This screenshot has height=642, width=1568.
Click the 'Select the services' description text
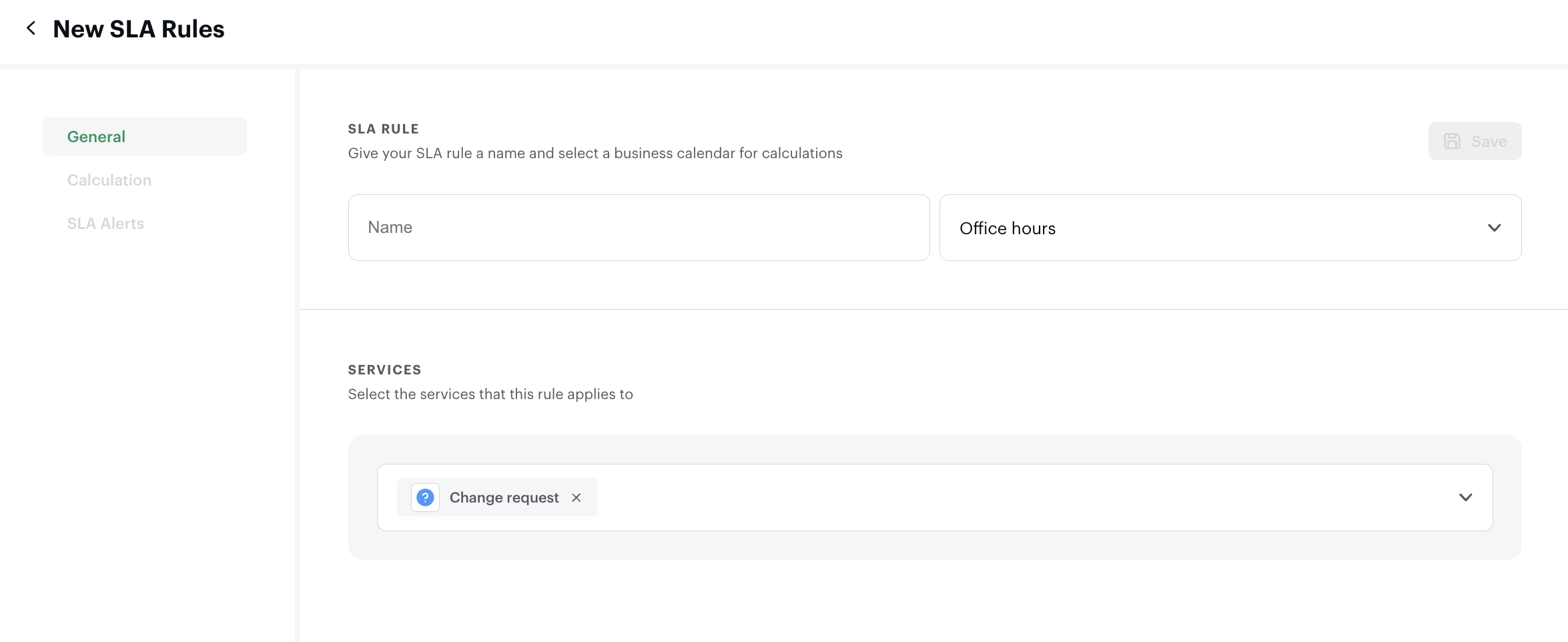click(490, 394)
